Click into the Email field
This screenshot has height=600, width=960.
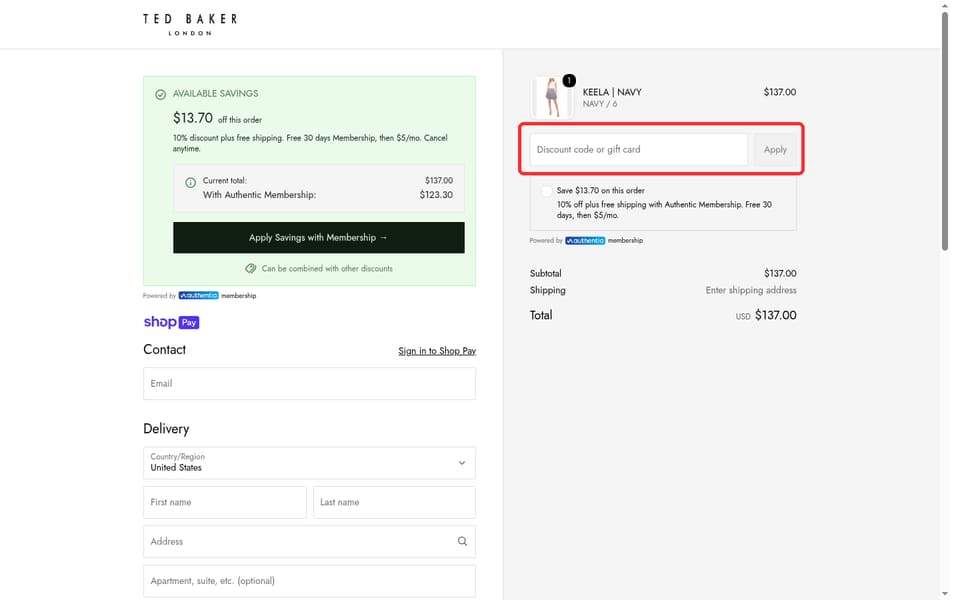click(309, 383)
